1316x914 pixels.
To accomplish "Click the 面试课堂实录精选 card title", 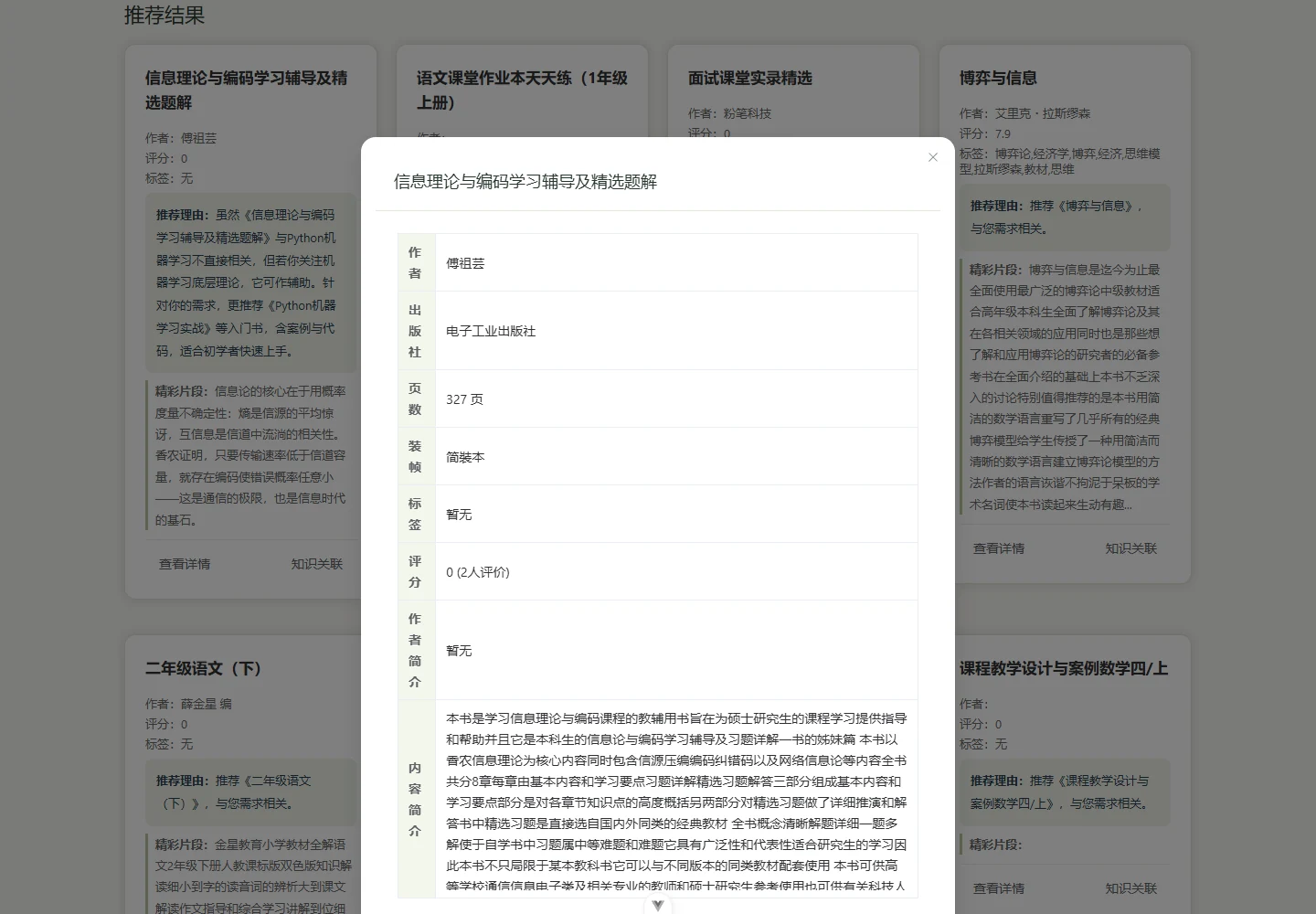I will [750, 78].
